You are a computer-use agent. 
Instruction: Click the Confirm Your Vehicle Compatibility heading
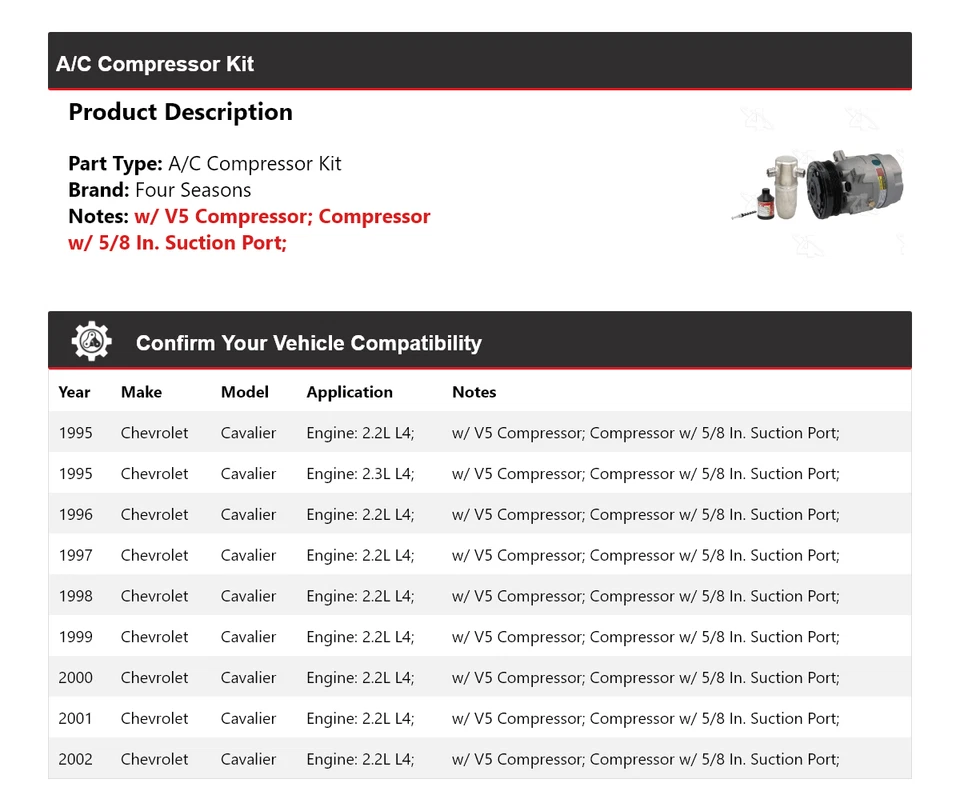click(308, 343)
